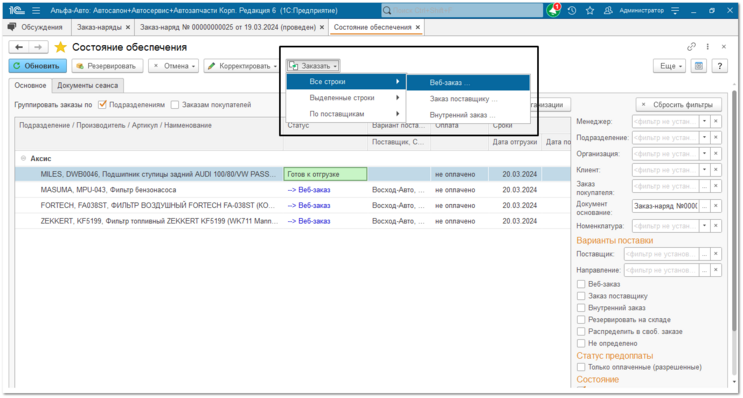
Task: Open the help question mark button
Action: (x=720, y=66)
